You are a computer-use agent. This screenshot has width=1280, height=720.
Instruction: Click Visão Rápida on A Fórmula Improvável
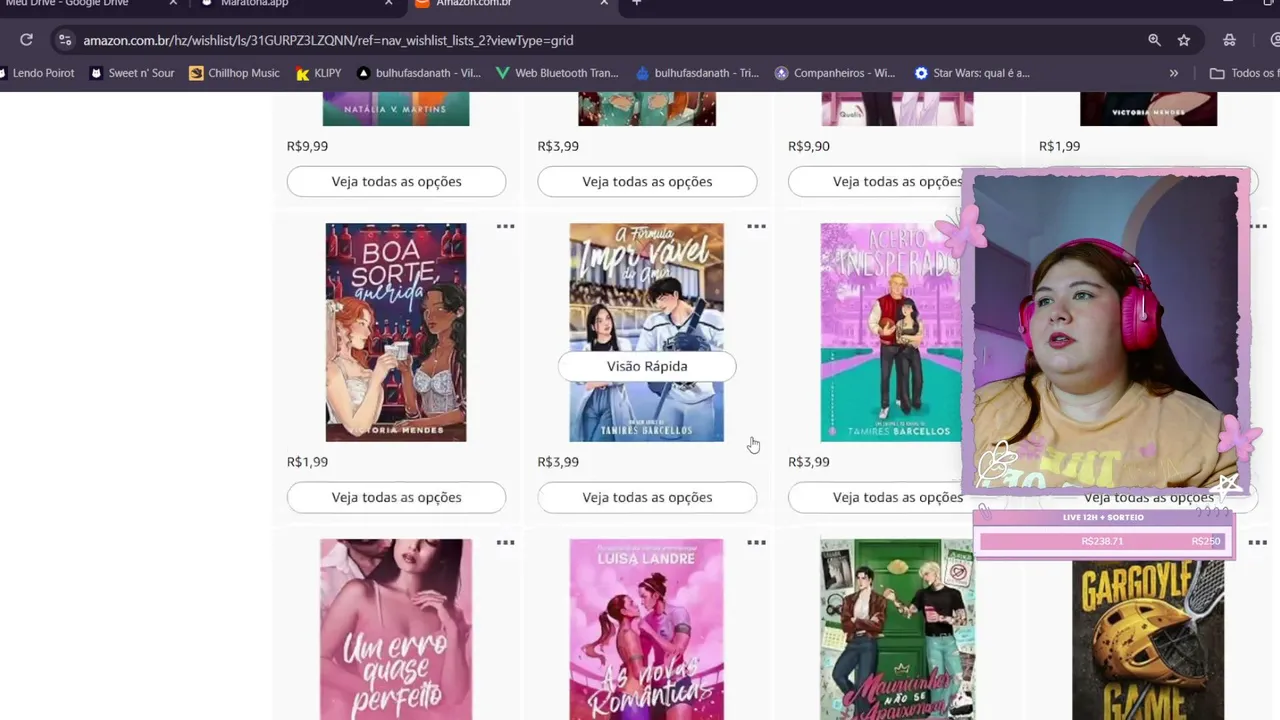coord(647,366)
